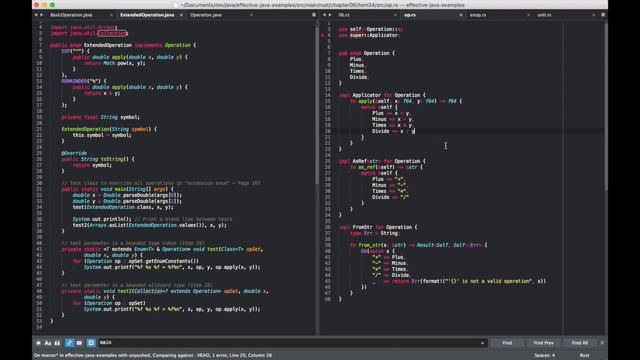Toggle whole word quotes search option

click(x=57, y=343)
